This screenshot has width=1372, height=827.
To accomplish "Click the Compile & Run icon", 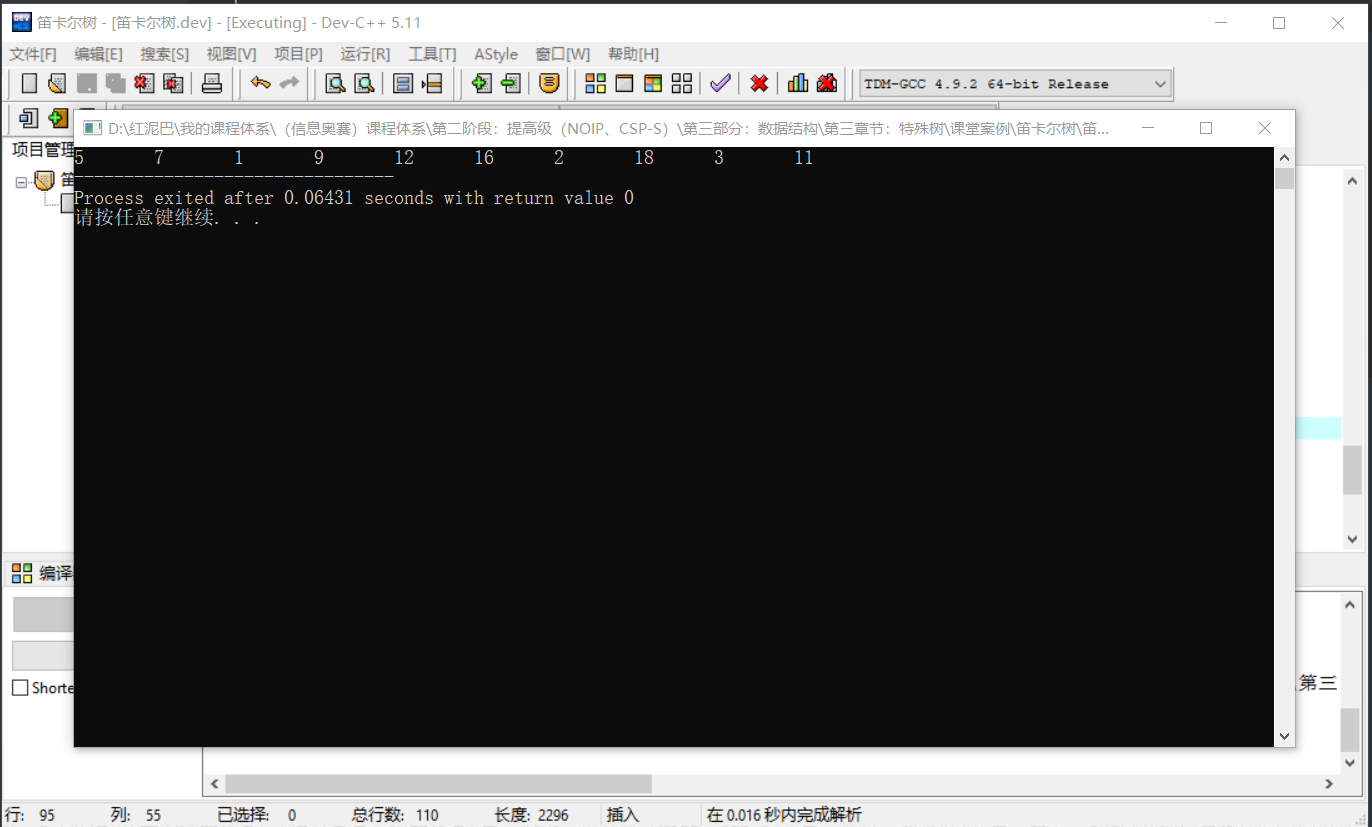I will coord(653,84).
